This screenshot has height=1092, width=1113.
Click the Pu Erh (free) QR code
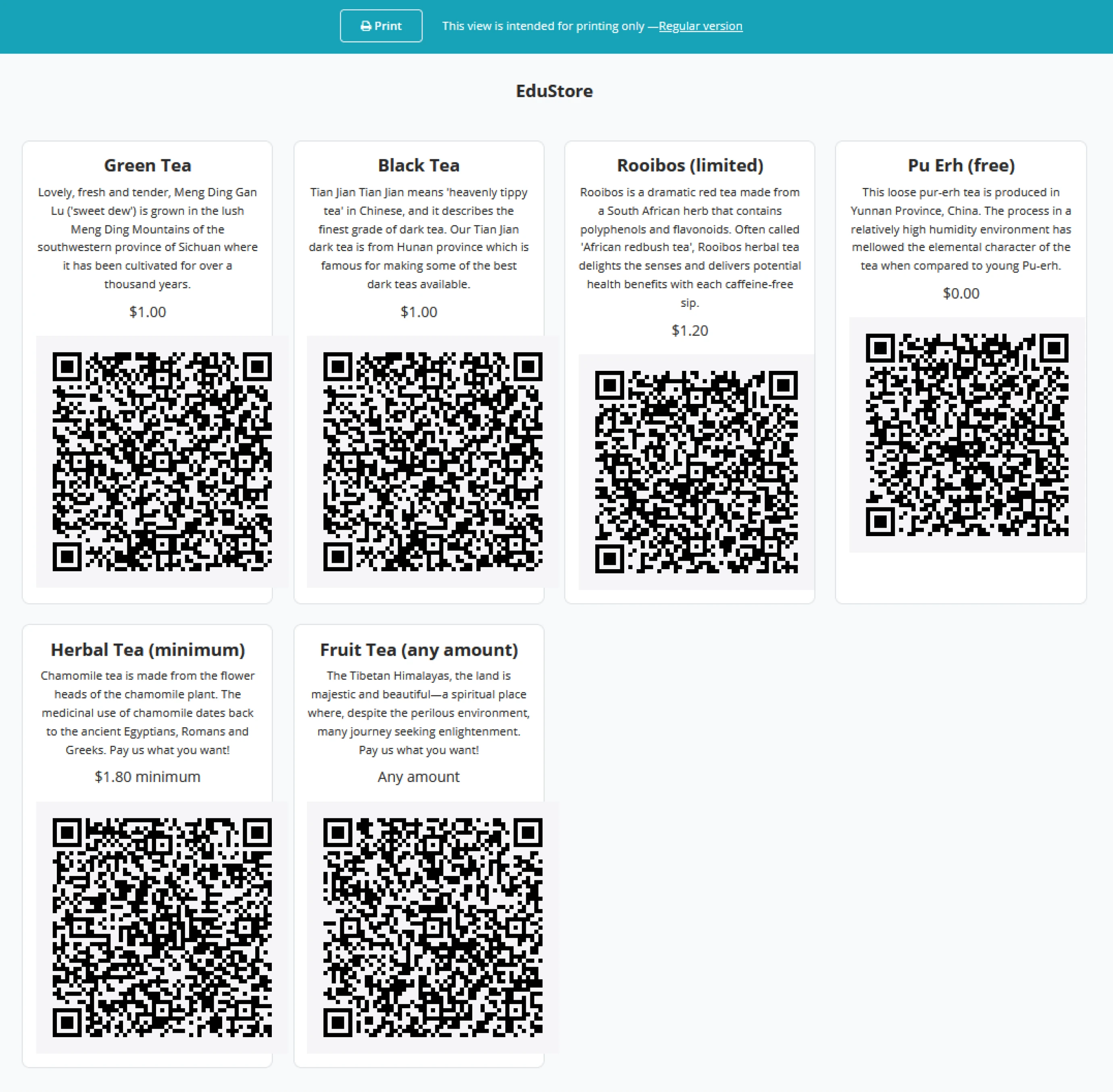967,435
